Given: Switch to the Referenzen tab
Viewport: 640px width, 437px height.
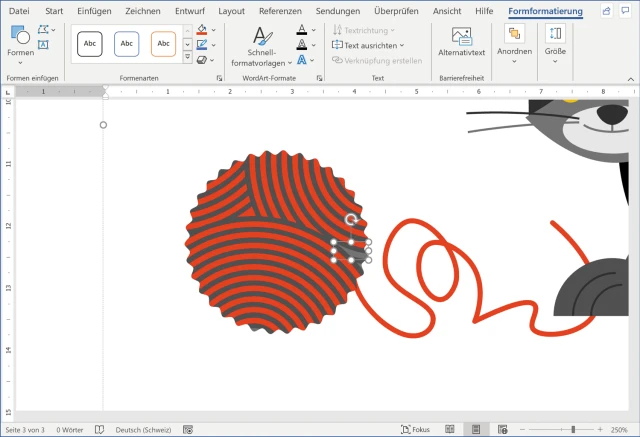Looking at the screenshot, I should click(x=279, y=10).
